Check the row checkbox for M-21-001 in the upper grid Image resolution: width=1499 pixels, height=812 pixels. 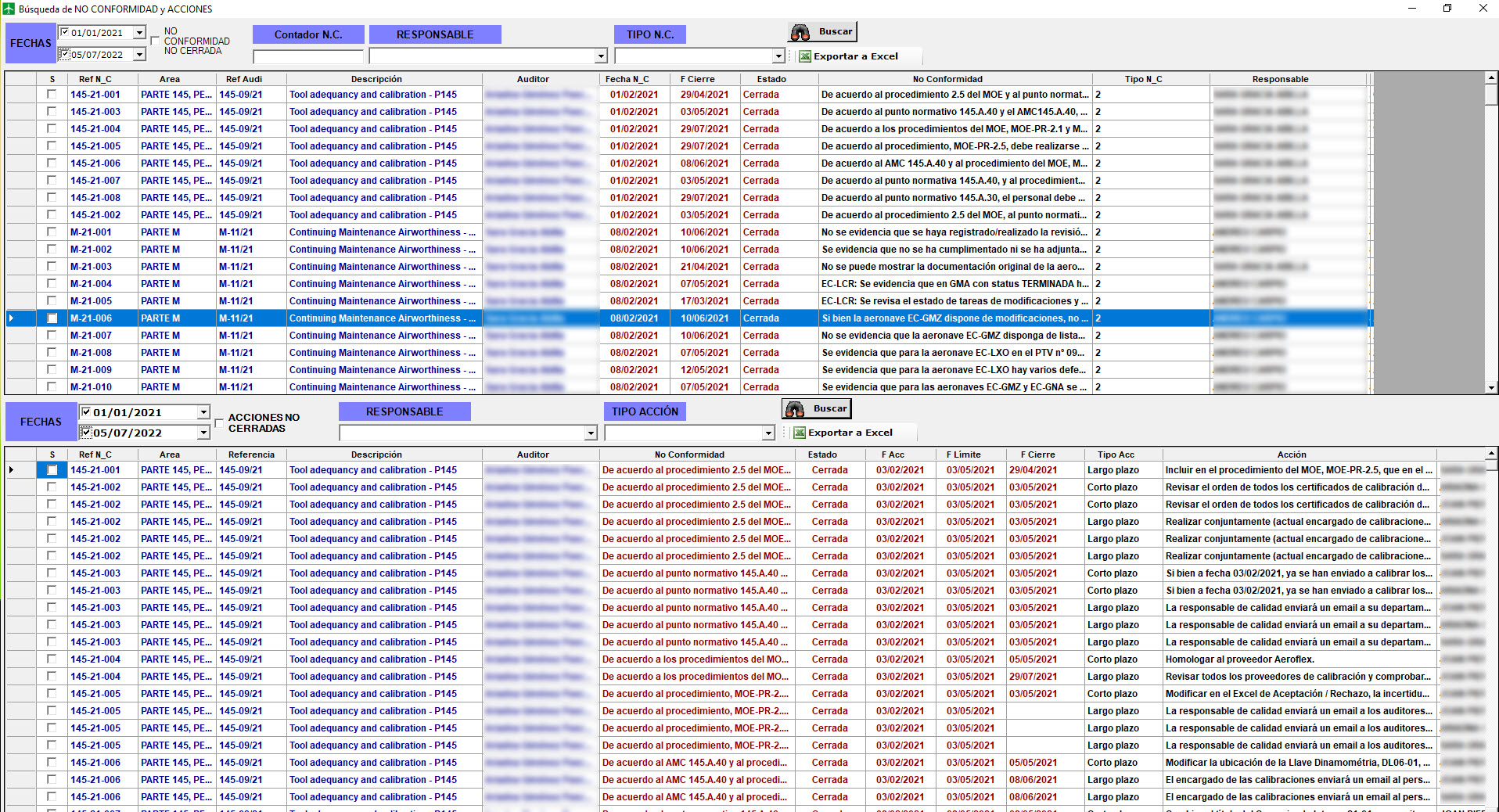point(52,232)
